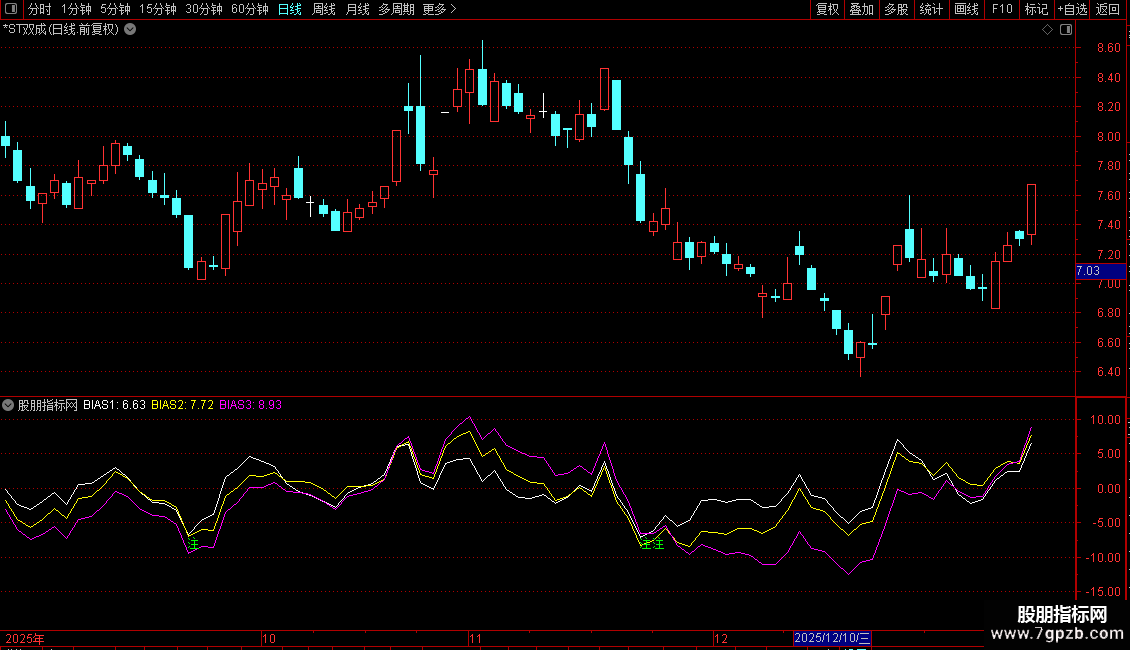Click the 0.00 BIAS axis label
The image size is (1130, 650).
click(1108, 489)
